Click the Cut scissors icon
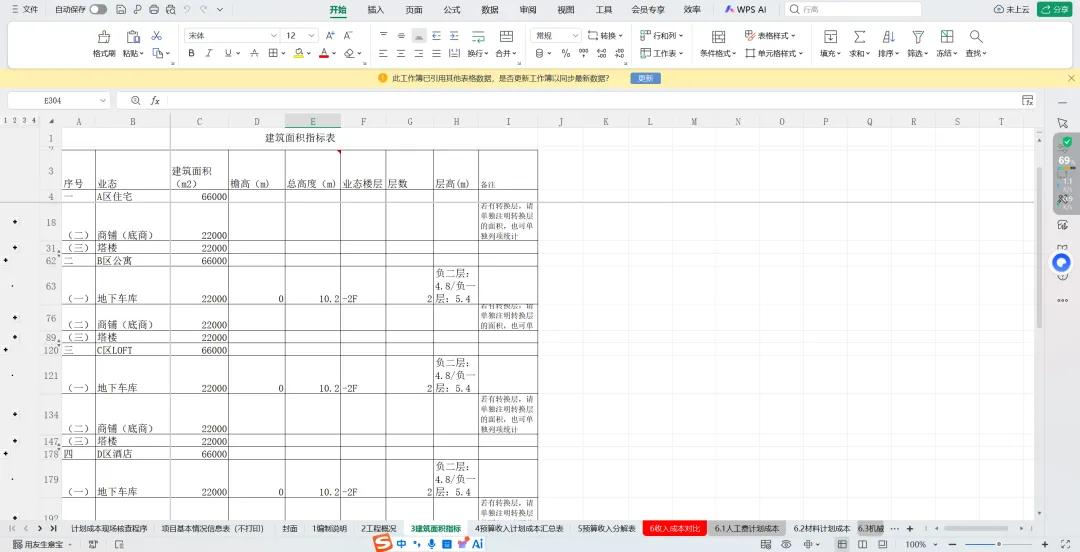This screenshot has height=552, width=1080. tap(156, 36)
